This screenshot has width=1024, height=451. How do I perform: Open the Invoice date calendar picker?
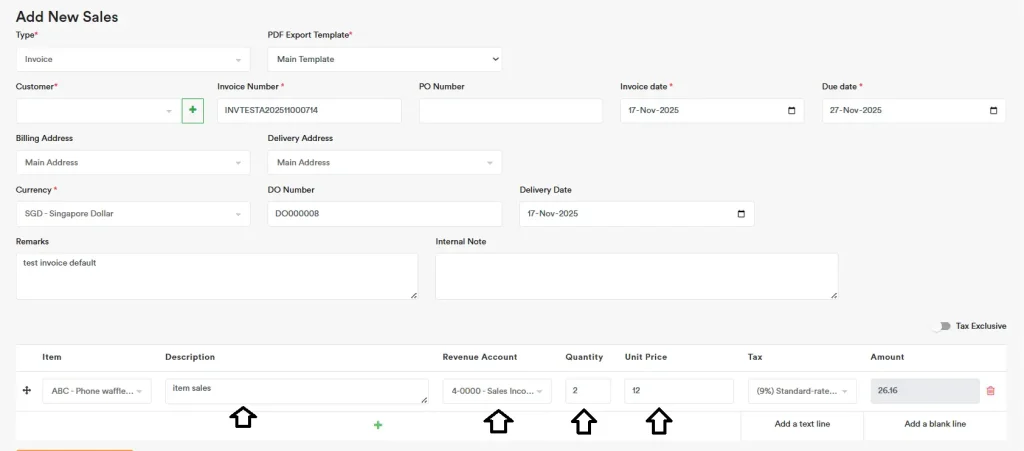792,111
